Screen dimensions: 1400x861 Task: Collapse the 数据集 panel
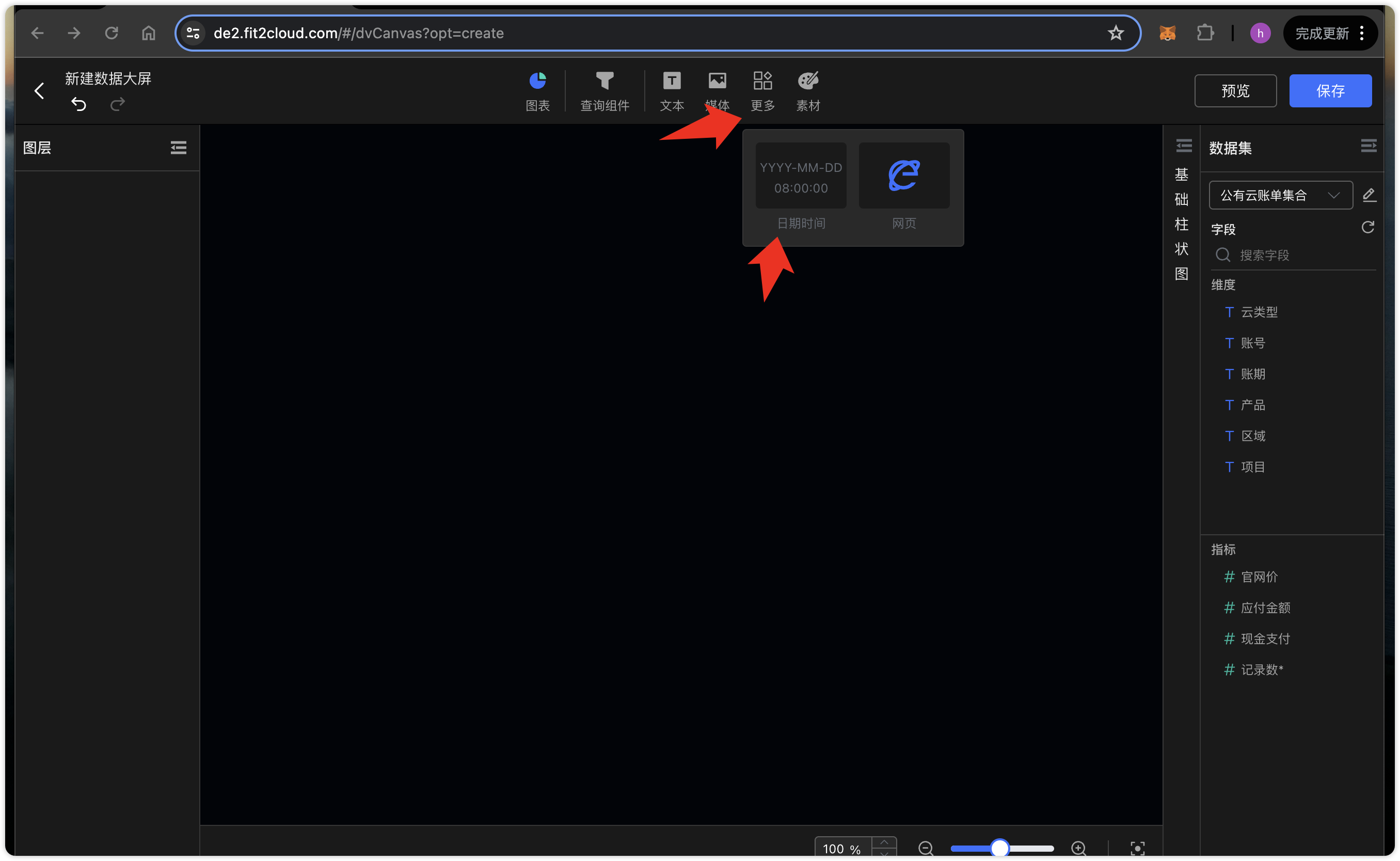(x=1368, y=147)
